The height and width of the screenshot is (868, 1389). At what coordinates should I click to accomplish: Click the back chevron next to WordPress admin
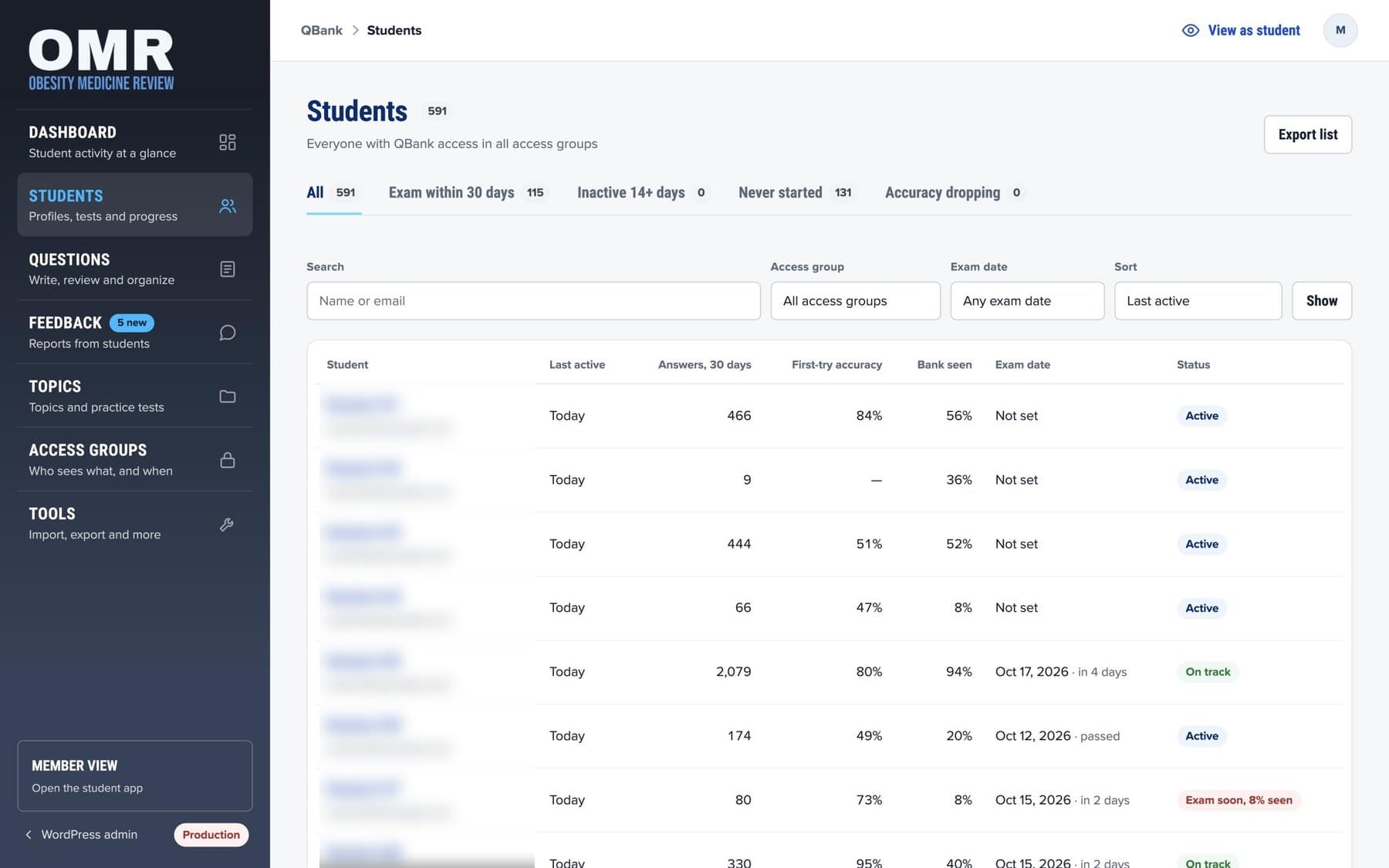[x=29, y=835]
